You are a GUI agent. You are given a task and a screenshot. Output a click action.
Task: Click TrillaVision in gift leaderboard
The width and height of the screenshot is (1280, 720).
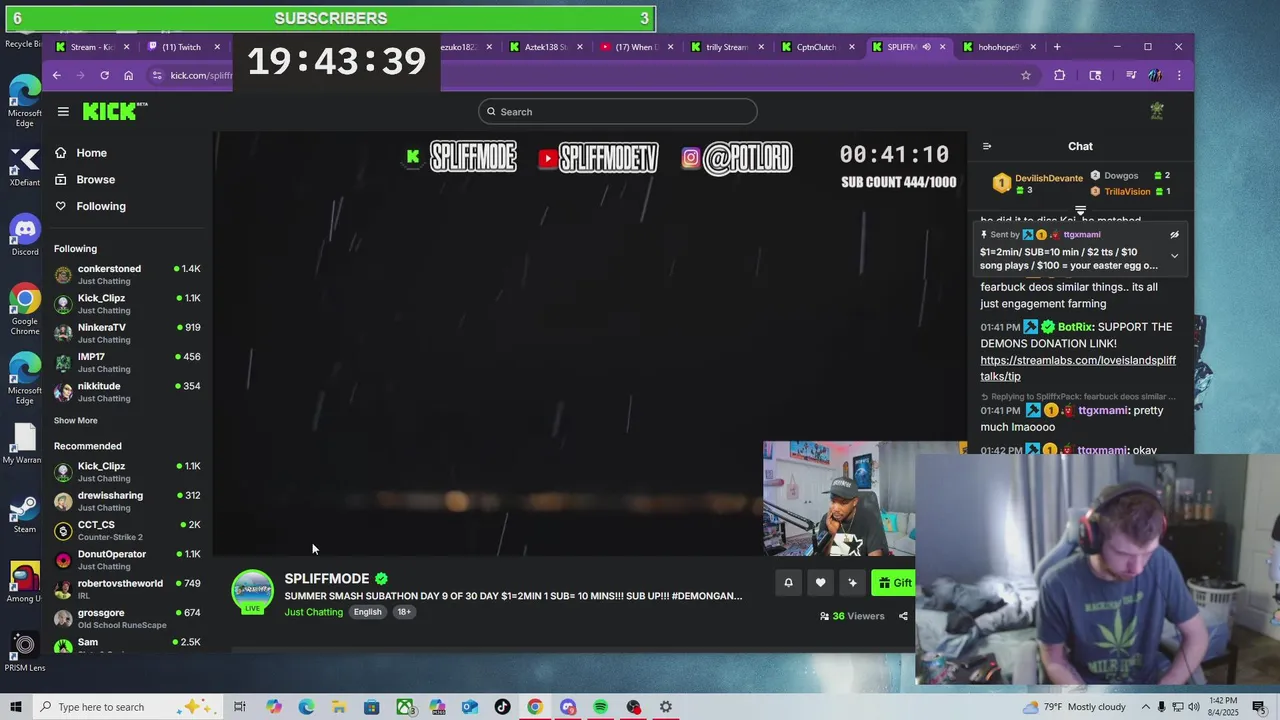click(x=1127, y=192)
